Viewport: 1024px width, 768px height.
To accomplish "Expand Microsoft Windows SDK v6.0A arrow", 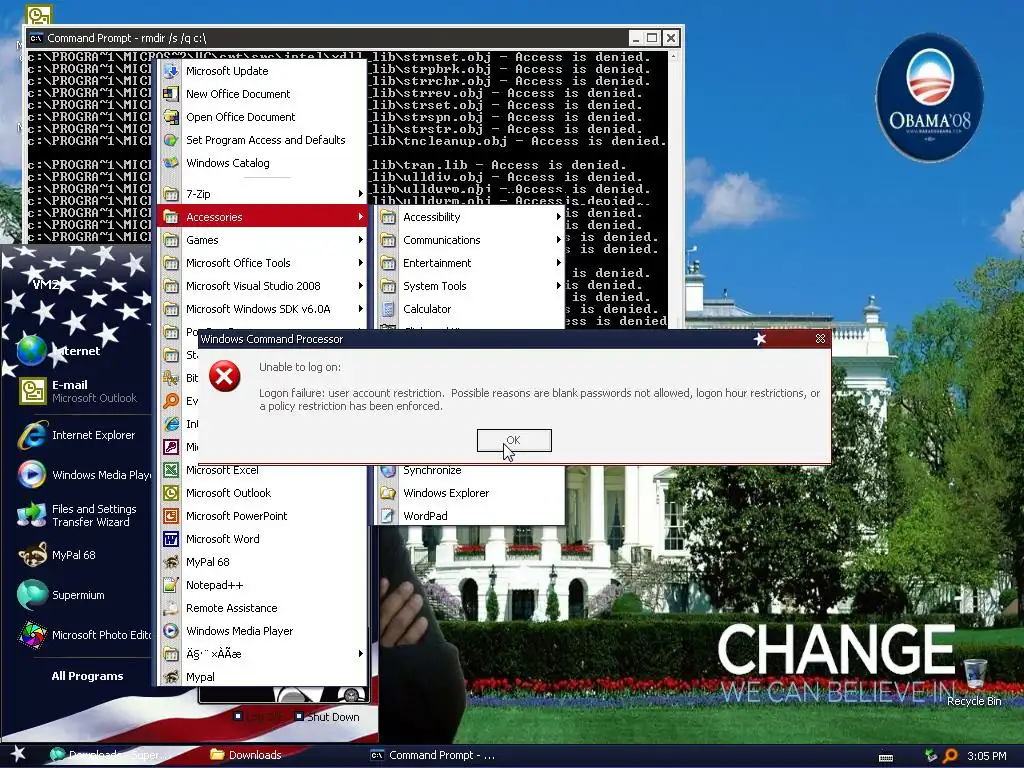I will point(360,308).
